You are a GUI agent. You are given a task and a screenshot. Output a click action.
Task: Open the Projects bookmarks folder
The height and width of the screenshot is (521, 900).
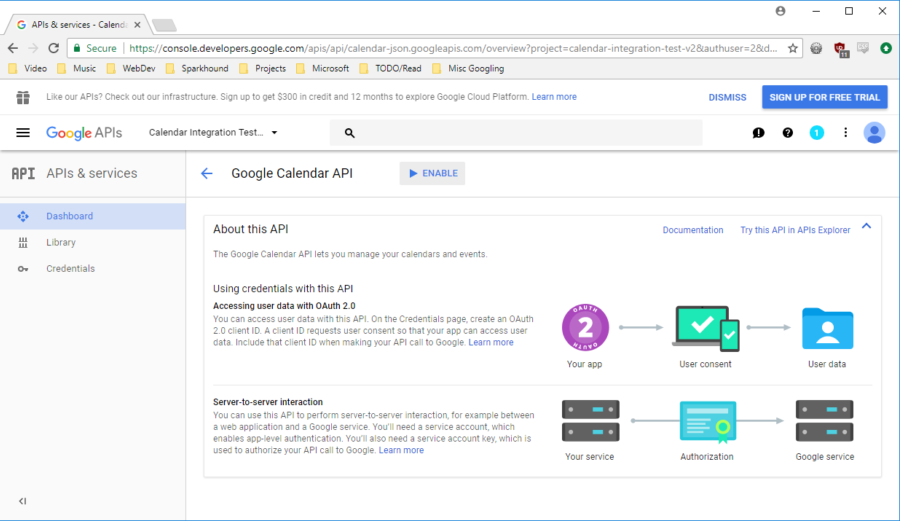[x=262, y=68]
